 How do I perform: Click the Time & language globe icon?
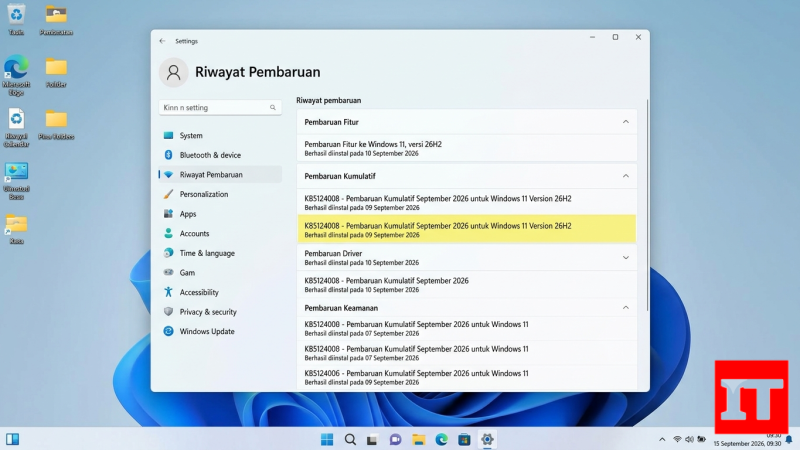click(x=168, y=253)
